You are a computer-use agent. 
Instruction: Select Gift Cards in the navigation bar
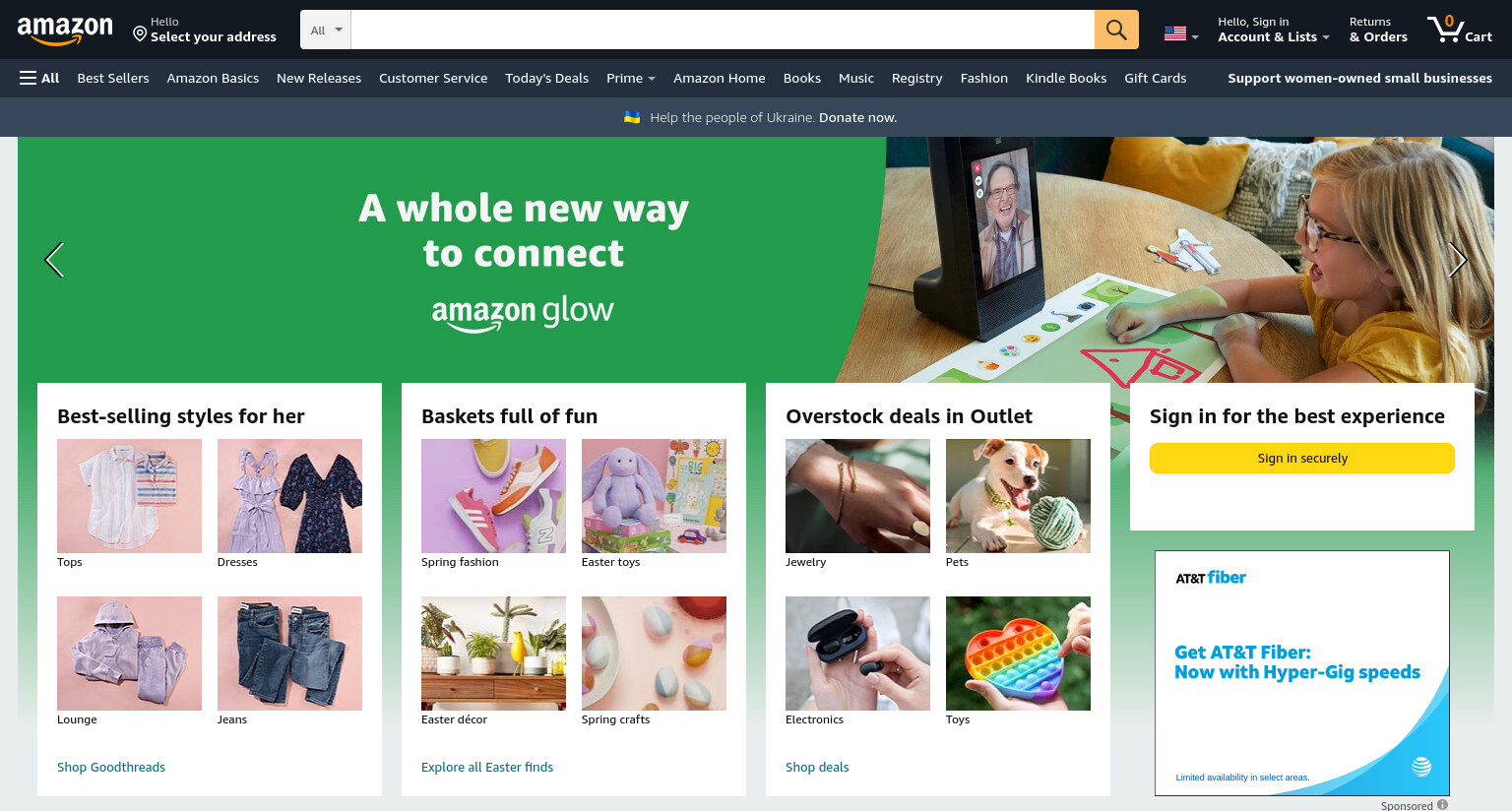pos(1155,78)
